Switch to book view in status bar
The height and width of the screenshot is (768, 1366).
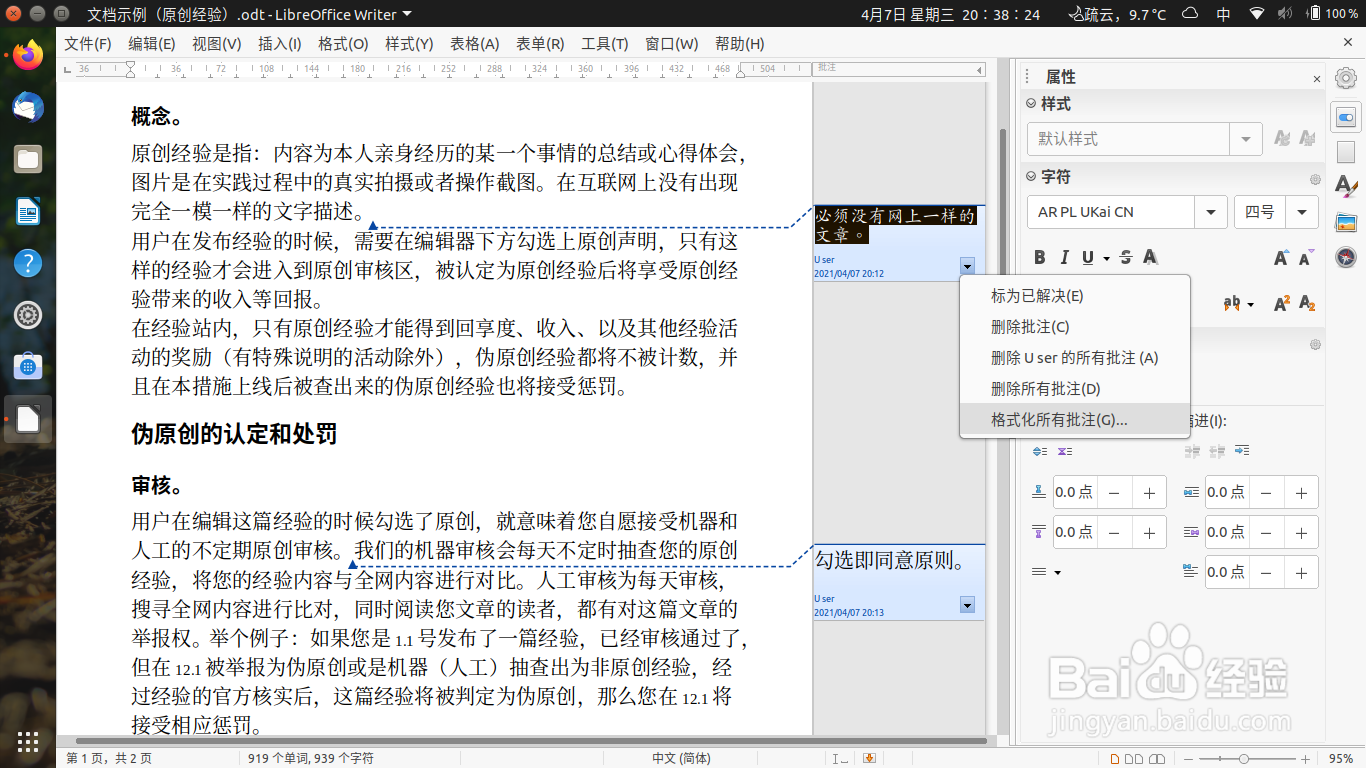[x=1156, y=759]
